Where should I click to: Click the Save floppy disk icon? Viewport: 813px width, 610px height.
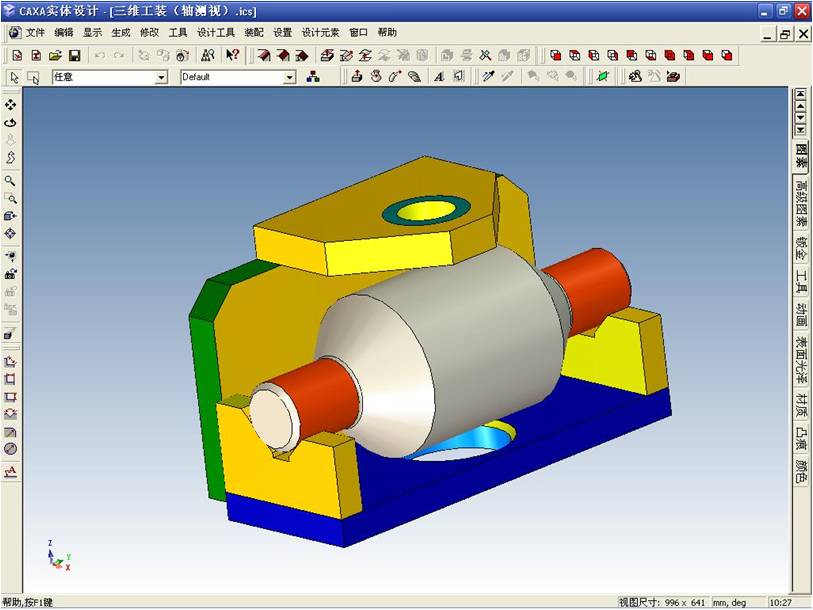(74, 55)
